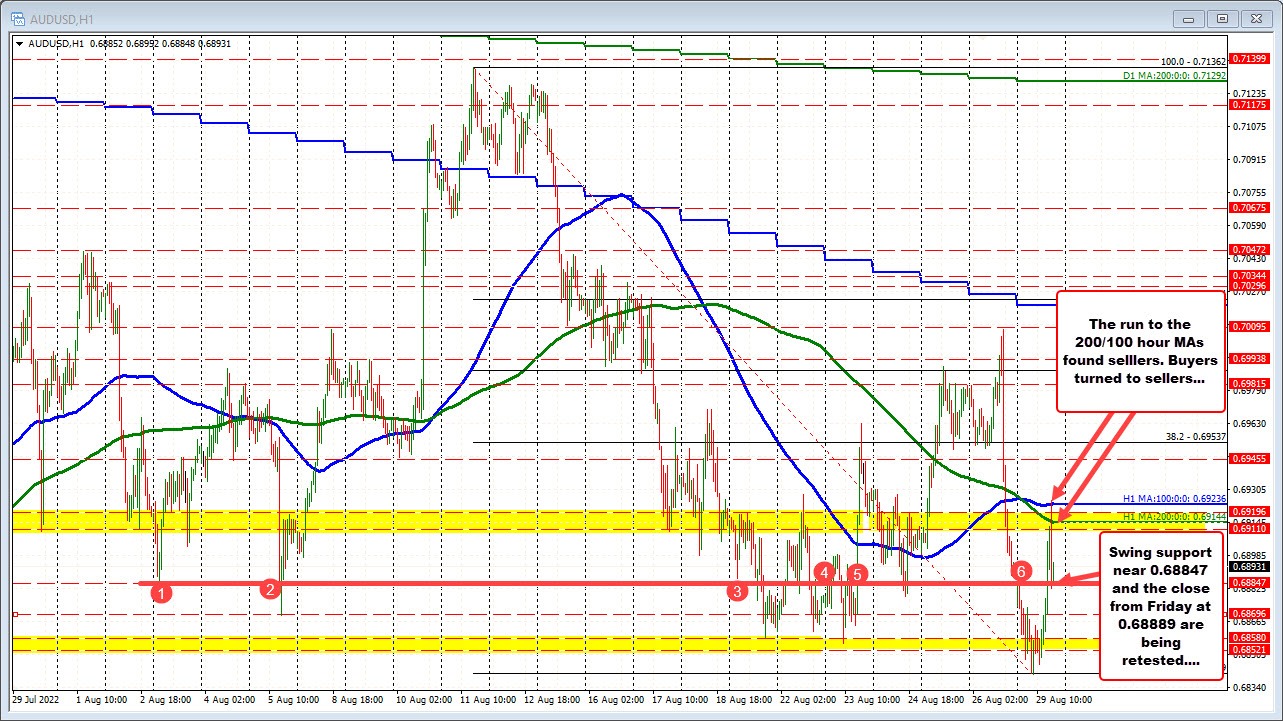Select the swing support annotation text box
The image size is (1283, 721).
(1161, 605)
